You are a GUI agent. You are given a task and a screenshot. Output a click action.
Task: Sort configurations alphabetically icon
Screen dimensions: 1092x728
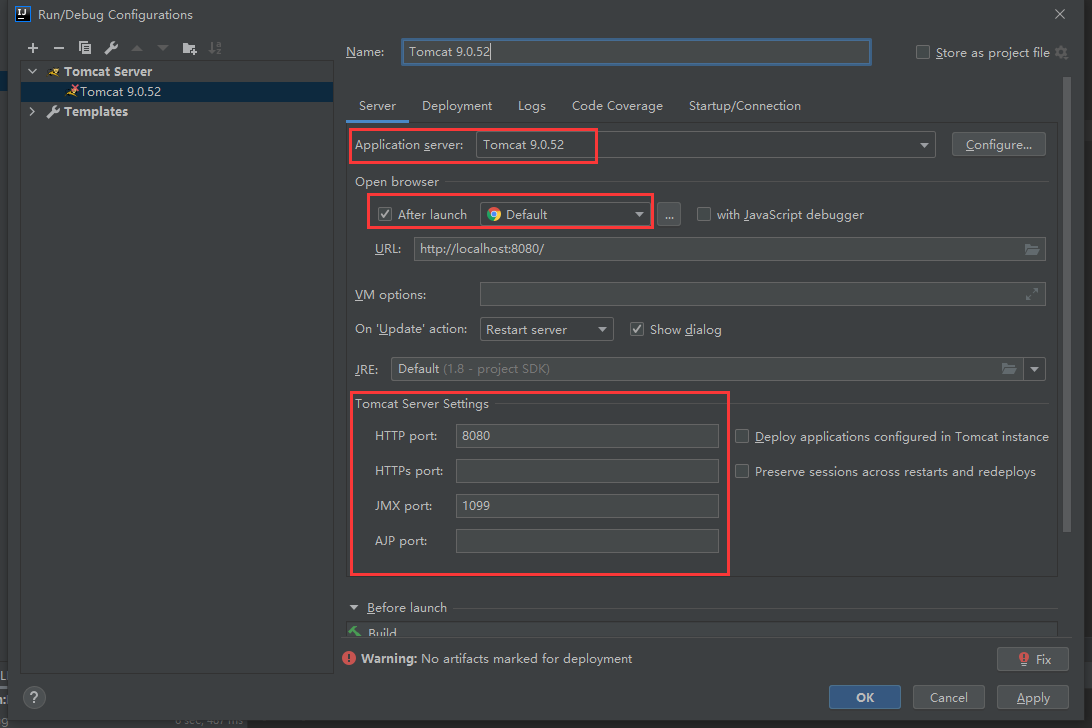pyautogui.click(x=215, y=48)
